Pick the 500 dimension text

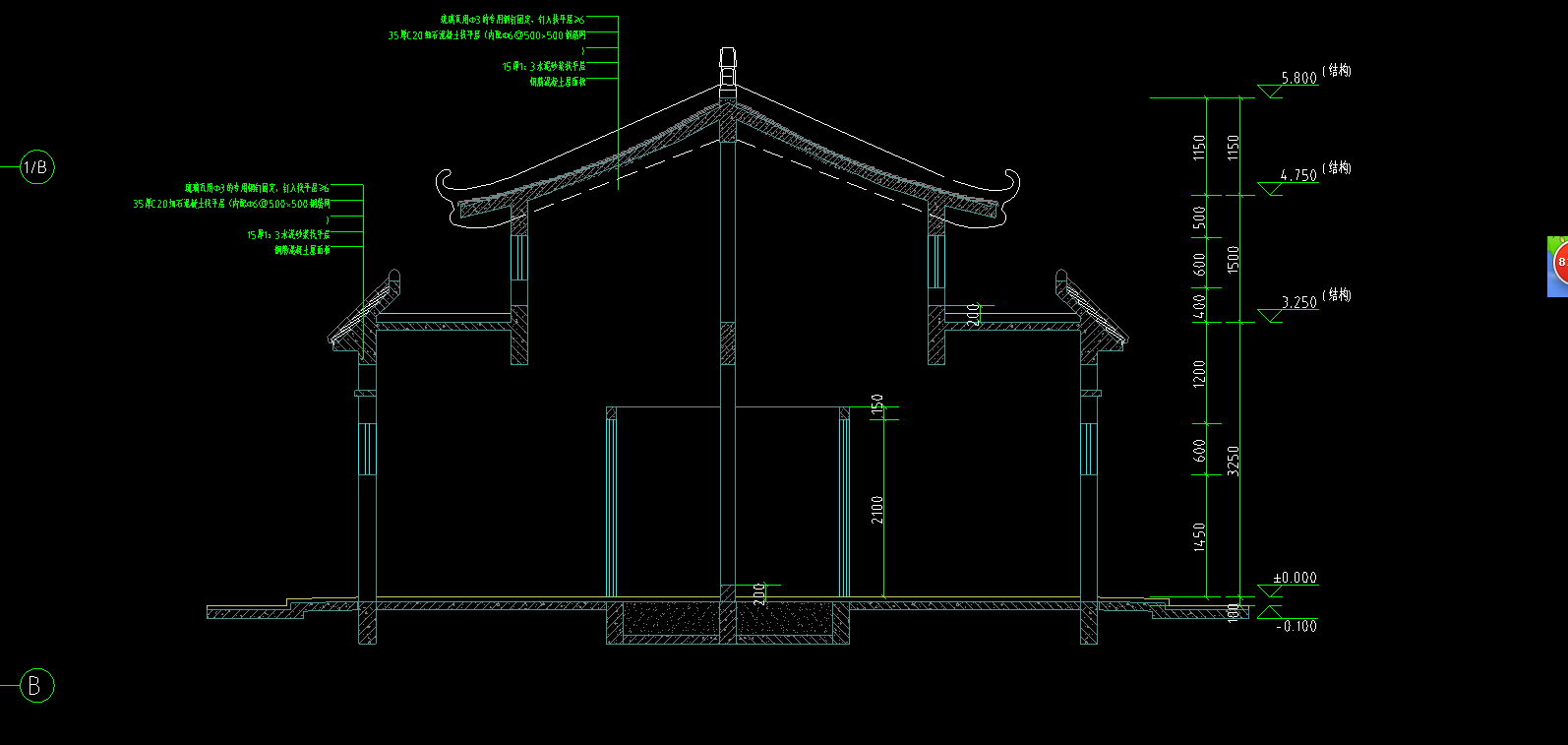pos(1199,217)
